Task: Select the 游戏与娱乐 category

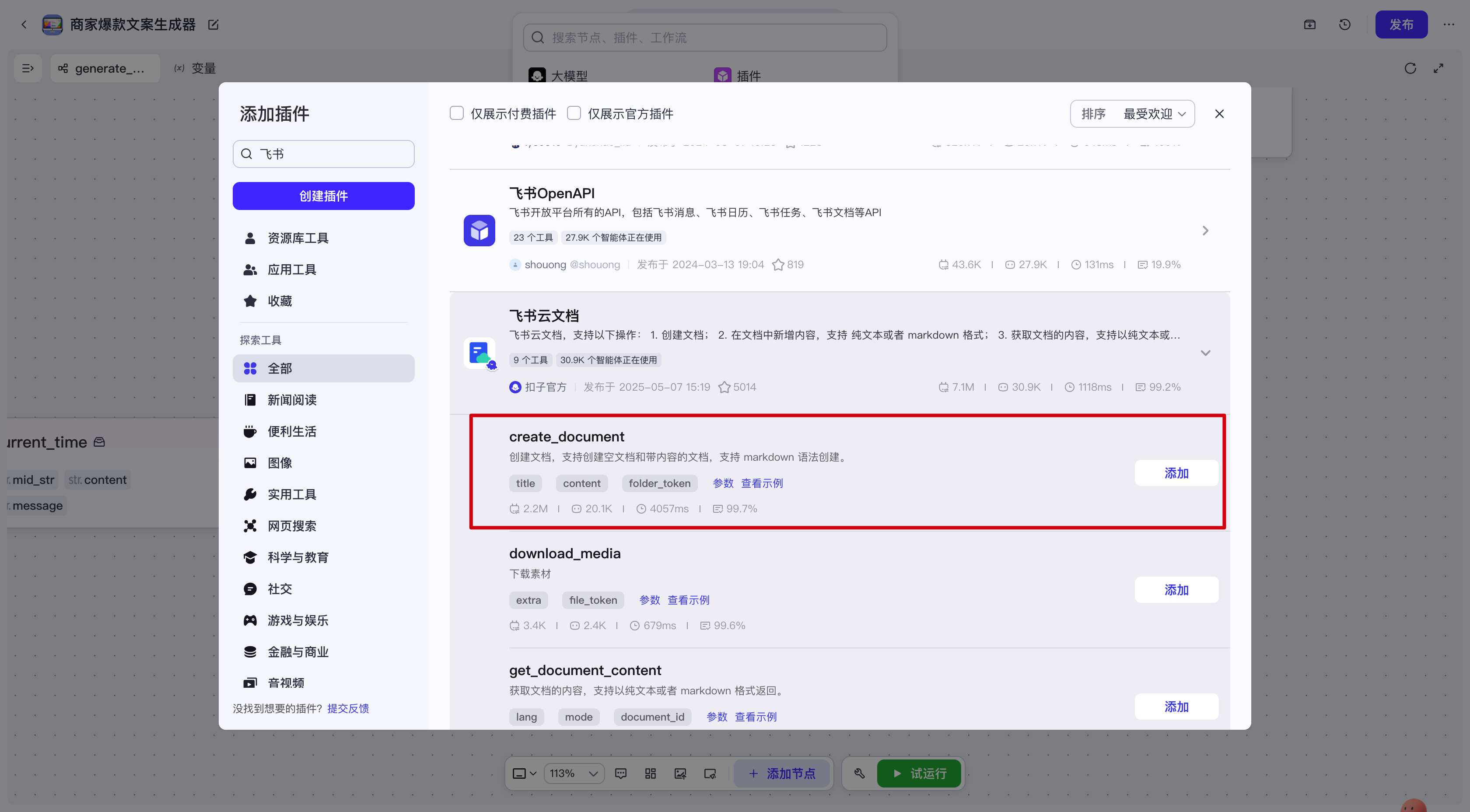Action: click(x=297, y=620)
